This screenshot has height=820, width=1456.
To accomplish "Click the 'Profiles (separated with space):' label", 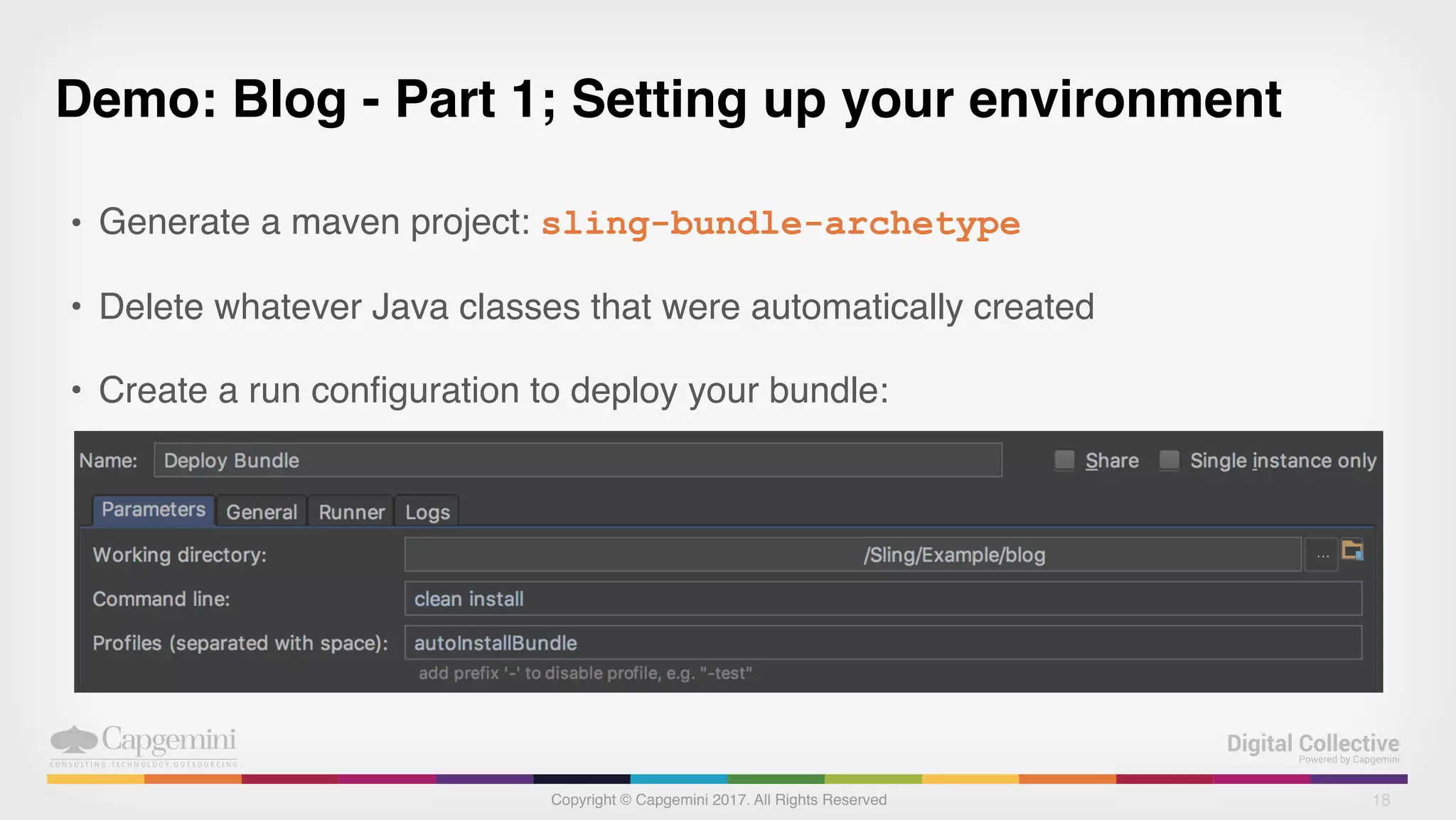I will pos(240,643).
